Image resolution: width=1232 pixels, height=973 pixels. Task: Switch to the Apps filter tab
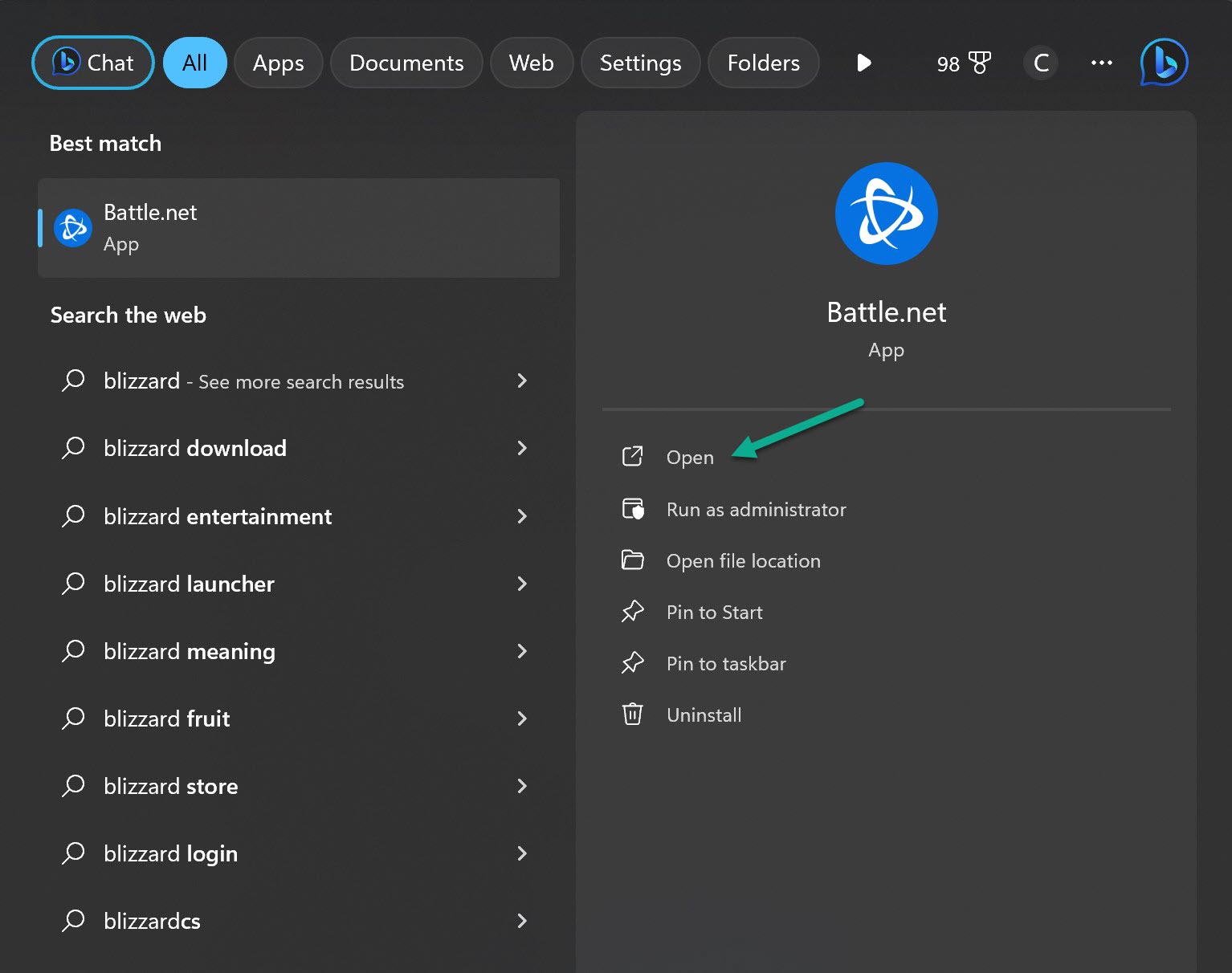(278, 63)
